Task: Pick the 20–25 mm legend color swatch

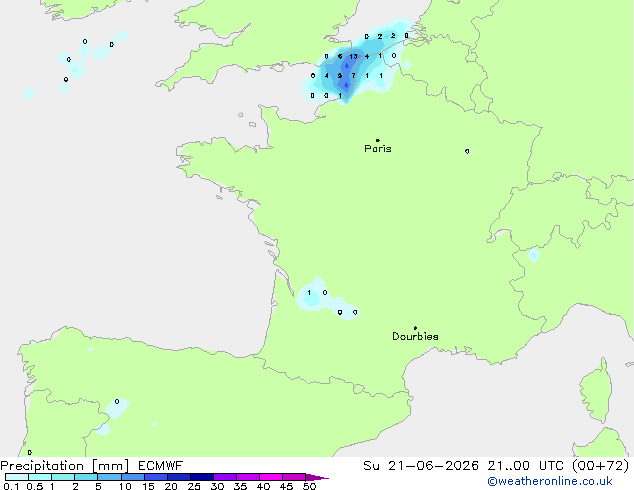Action: pyautogui.click(x=179, y=477)
